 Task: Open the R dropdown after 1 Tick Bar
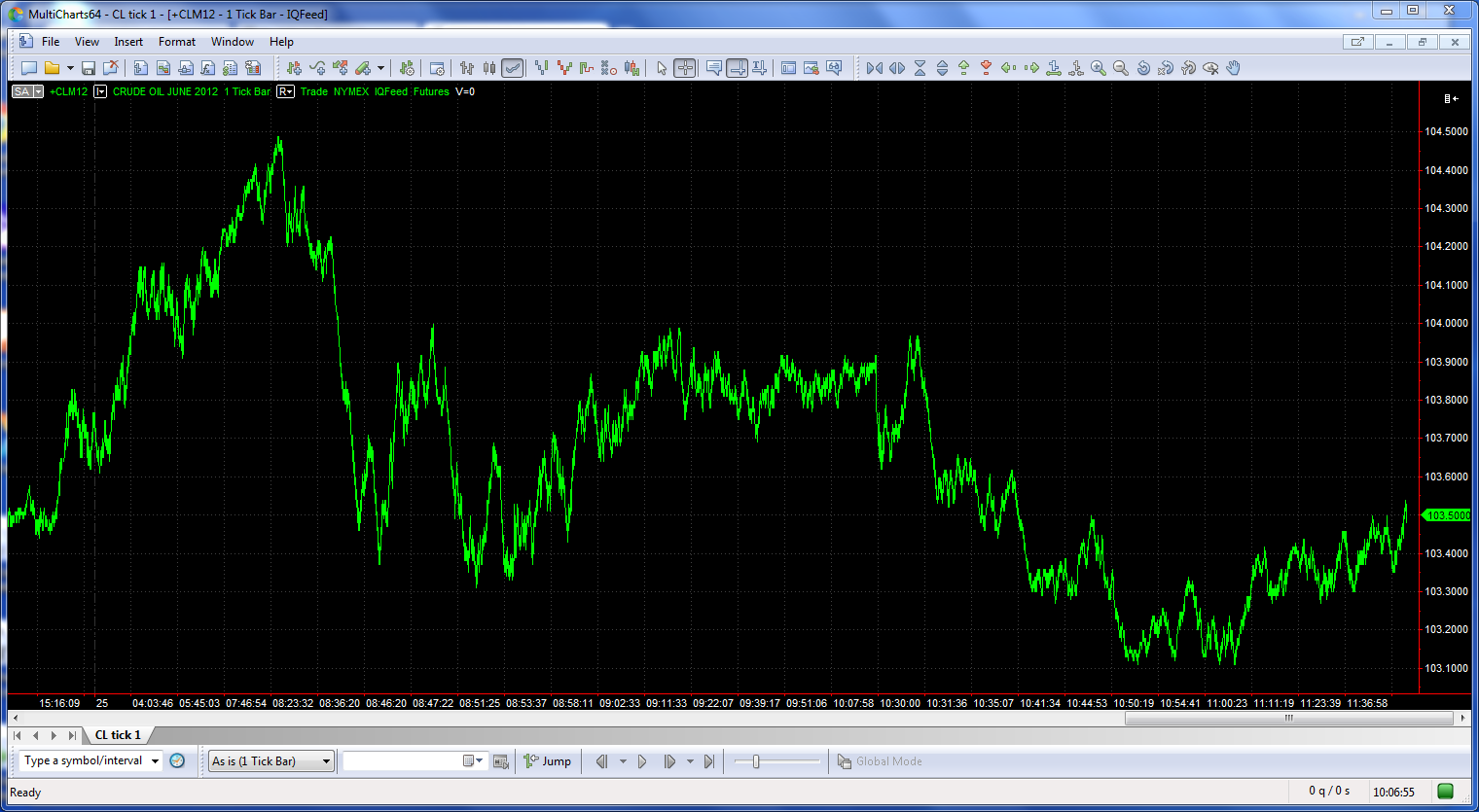285,91
